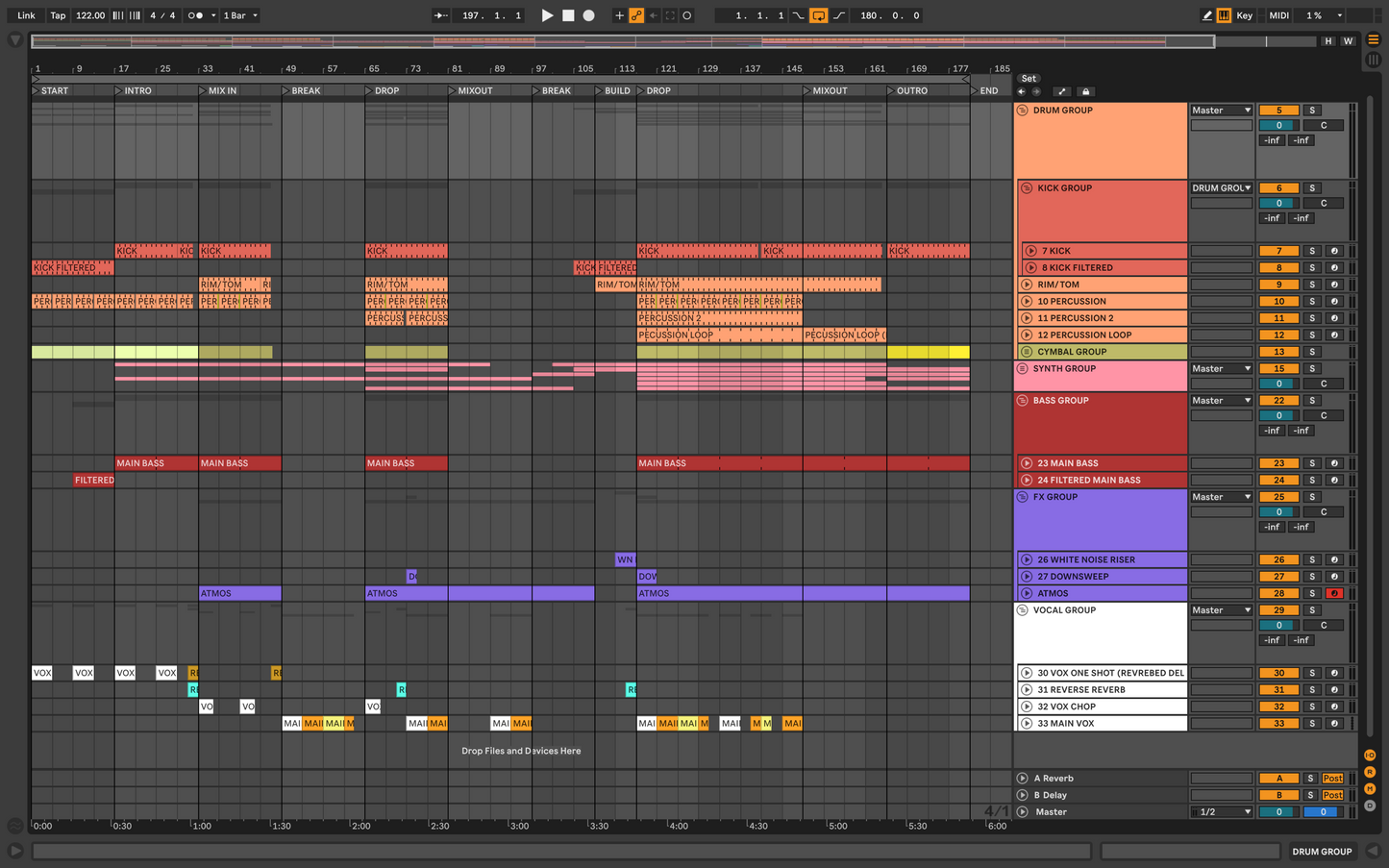
Task: Toggle the Key map mode switch
Action: coord(1244,15)
